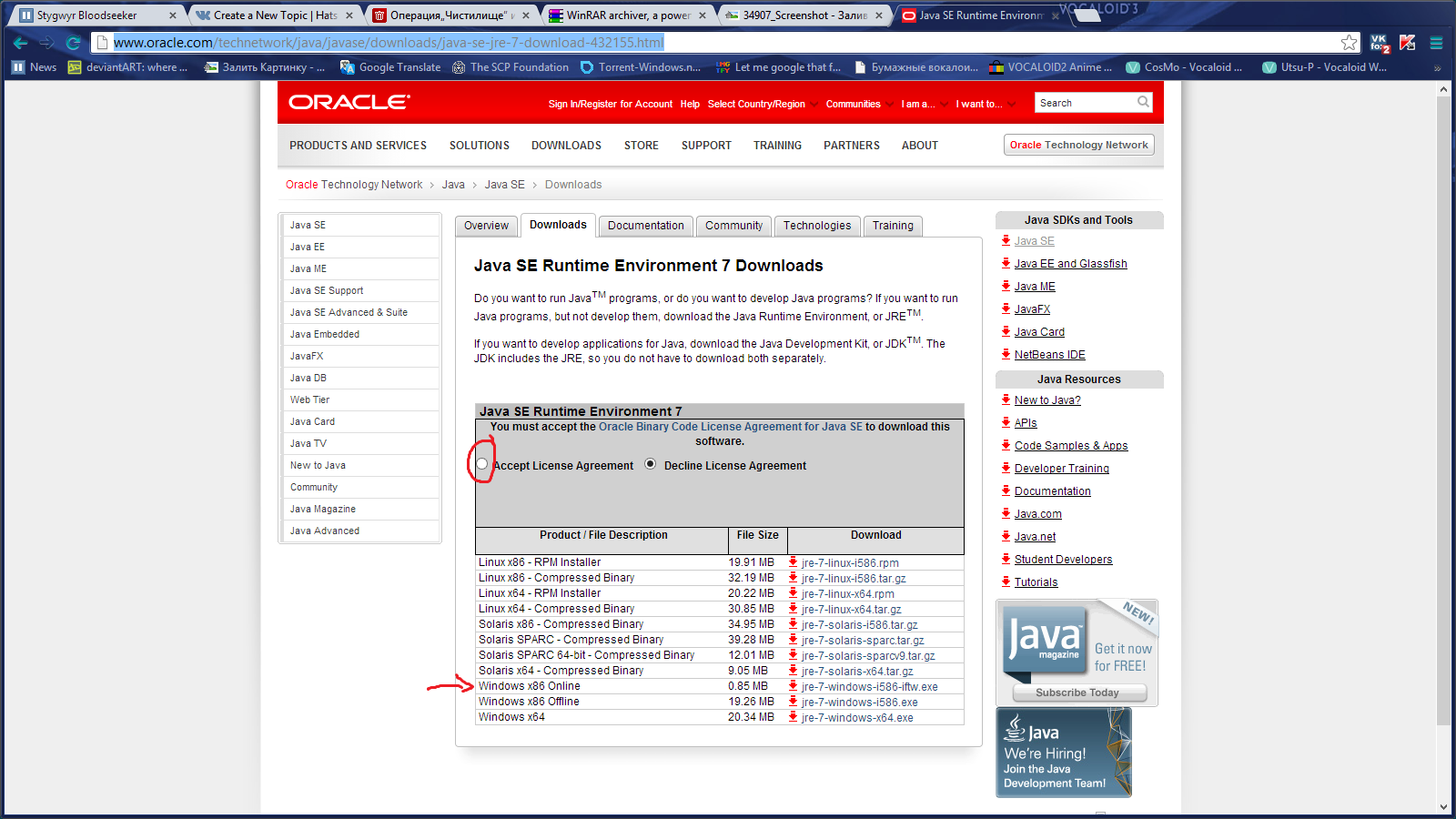Click red arrow icon beside Java.com
The image size is (1456, 819).
(x=1006, y=513)
